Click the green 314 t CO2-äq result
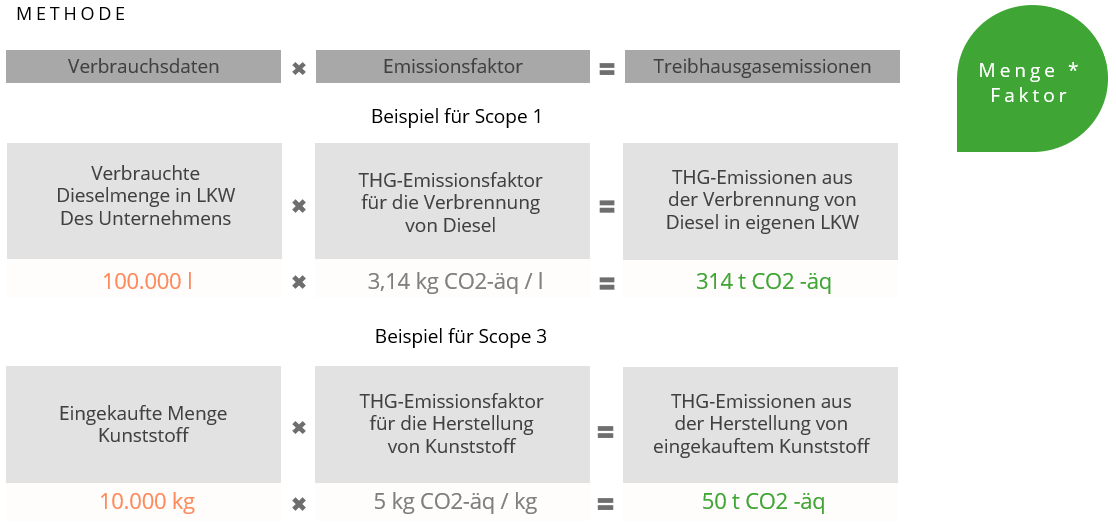 pos(764,281)
